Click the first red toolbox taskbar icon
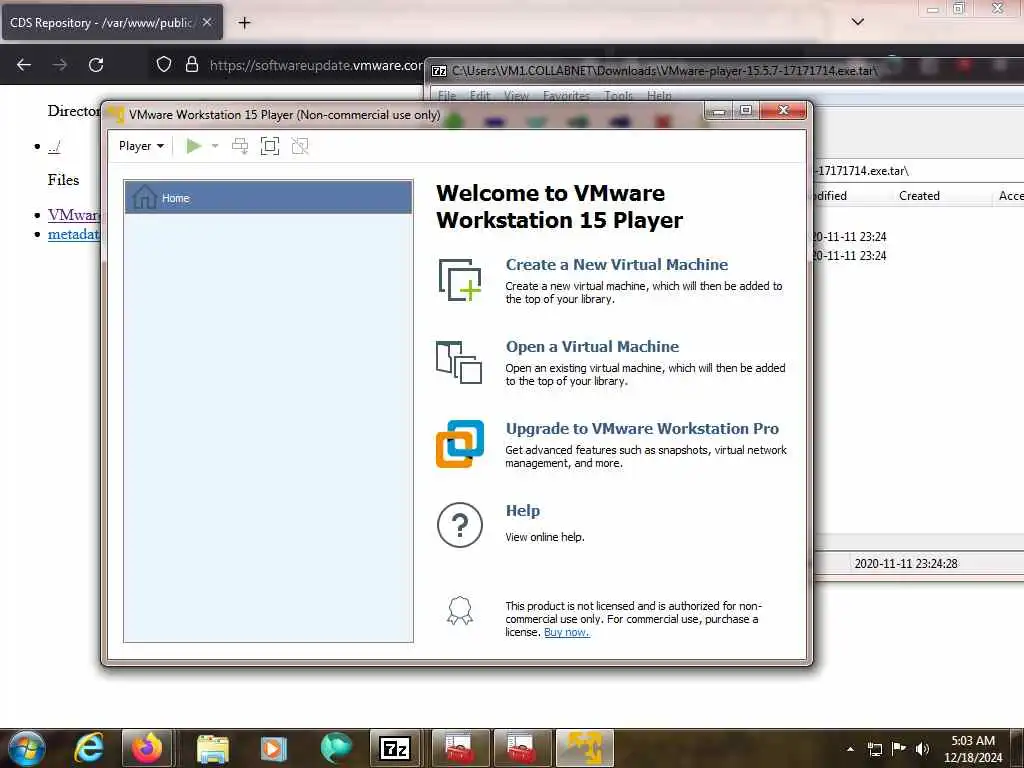1024x768 pixels. coord(460,748)
